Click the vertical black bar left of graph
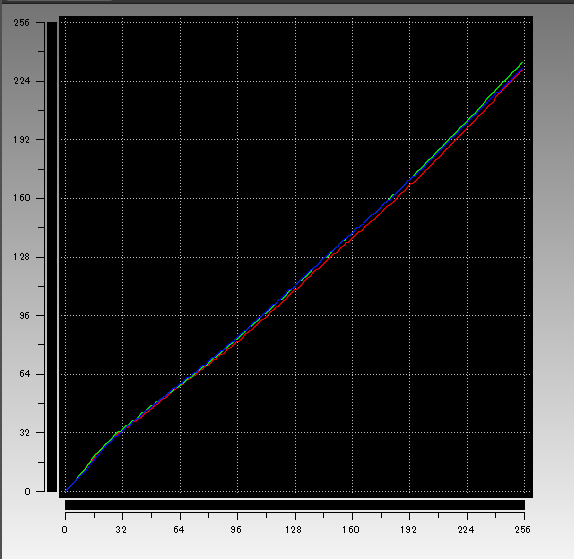574x559 pixels. 52,257
